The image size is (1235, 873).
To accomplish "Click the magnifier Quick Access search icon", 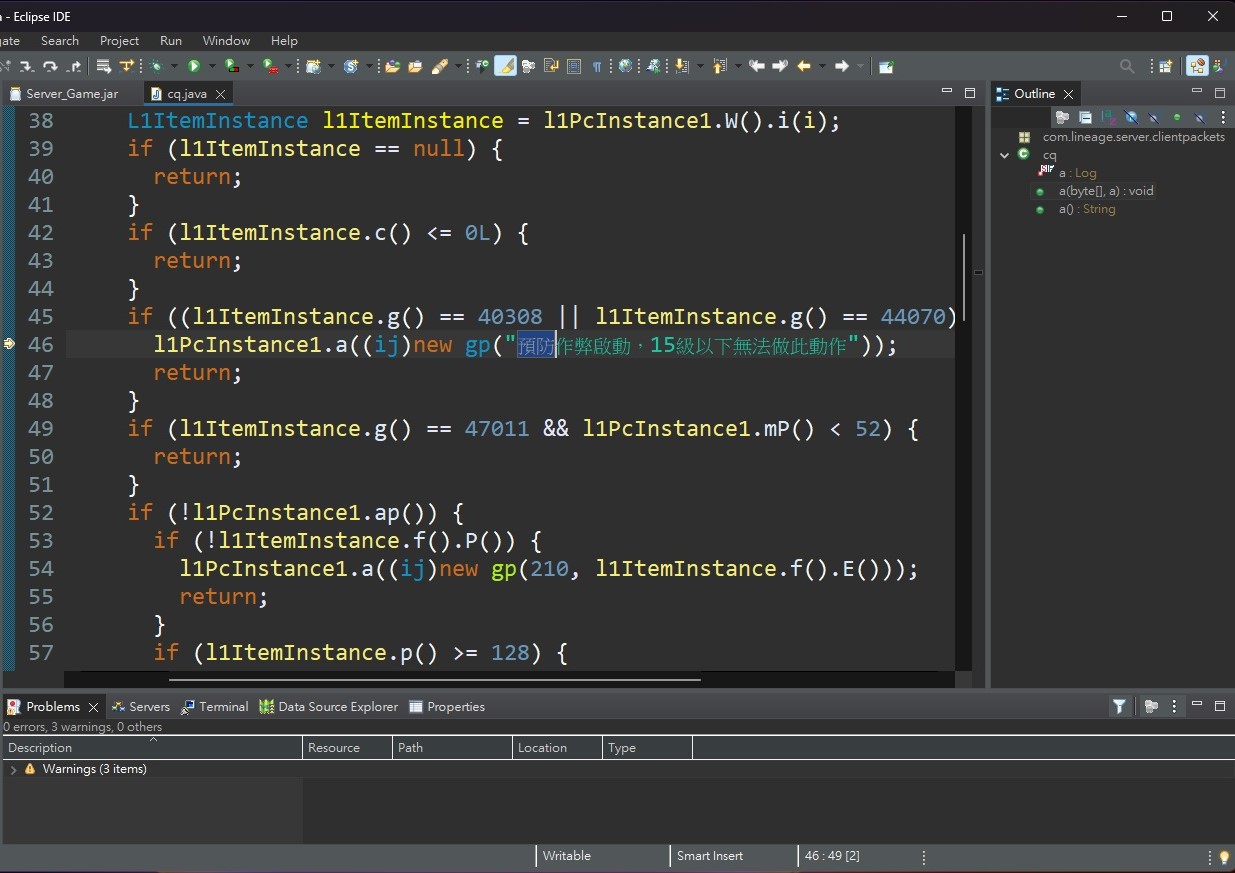I will [x=1127, y=66].
